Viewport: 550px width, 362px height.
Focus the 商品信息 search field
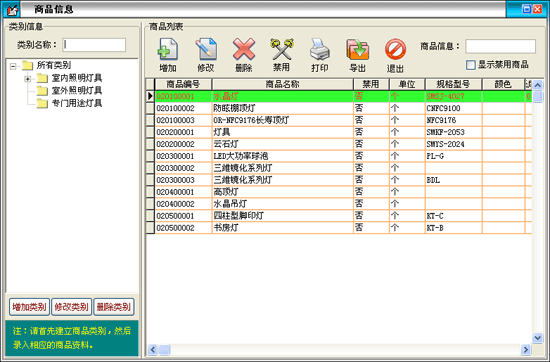point(501,46)
